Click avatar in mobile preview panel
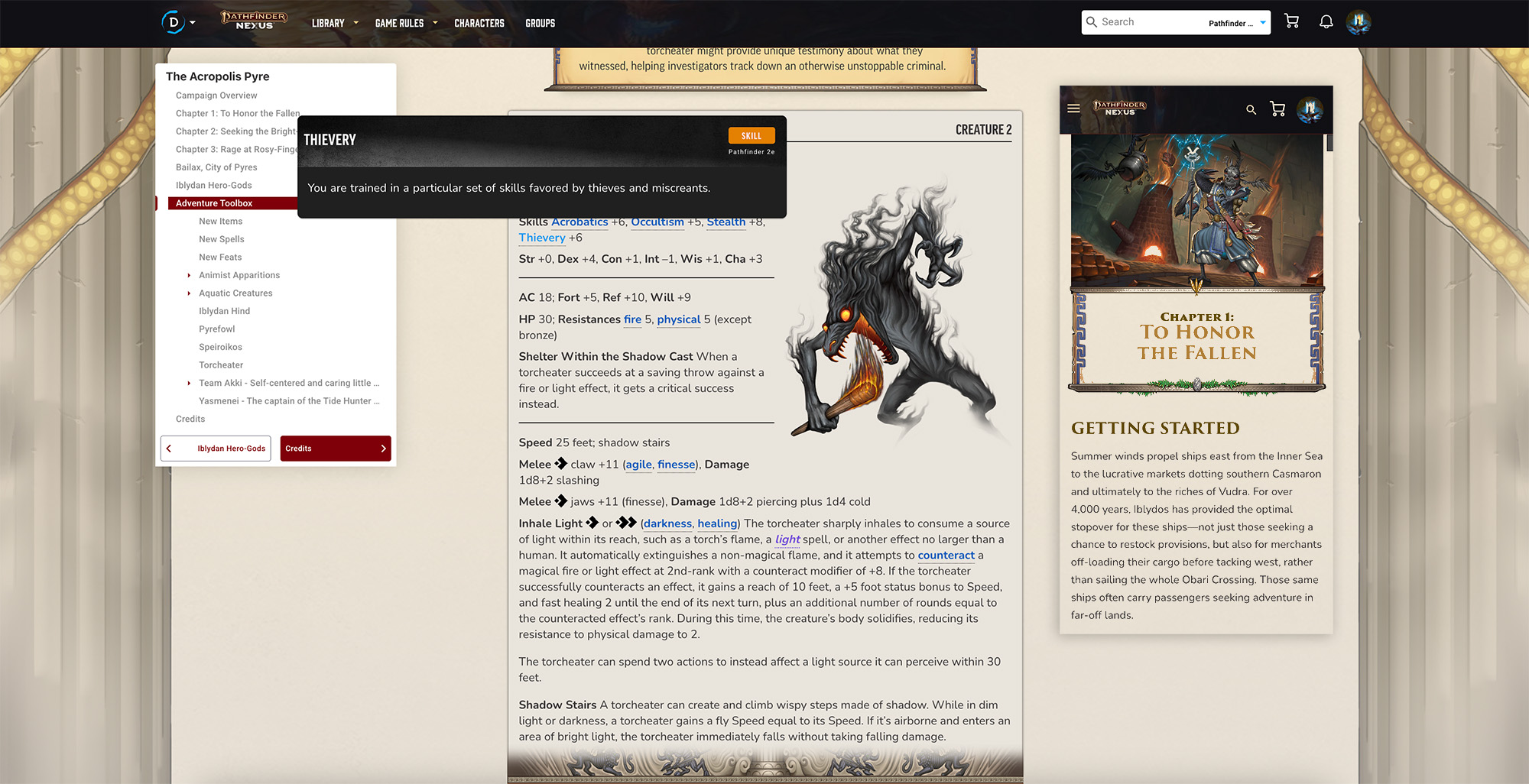Screen dimensions: 1529x784 (x=1310, y=109)
